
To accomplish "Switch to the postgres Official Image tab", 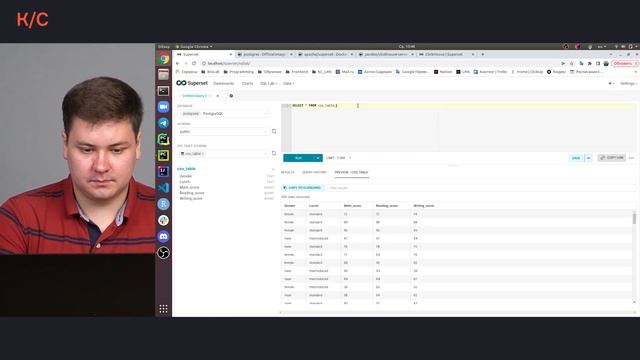I will (x=264, y=54).
